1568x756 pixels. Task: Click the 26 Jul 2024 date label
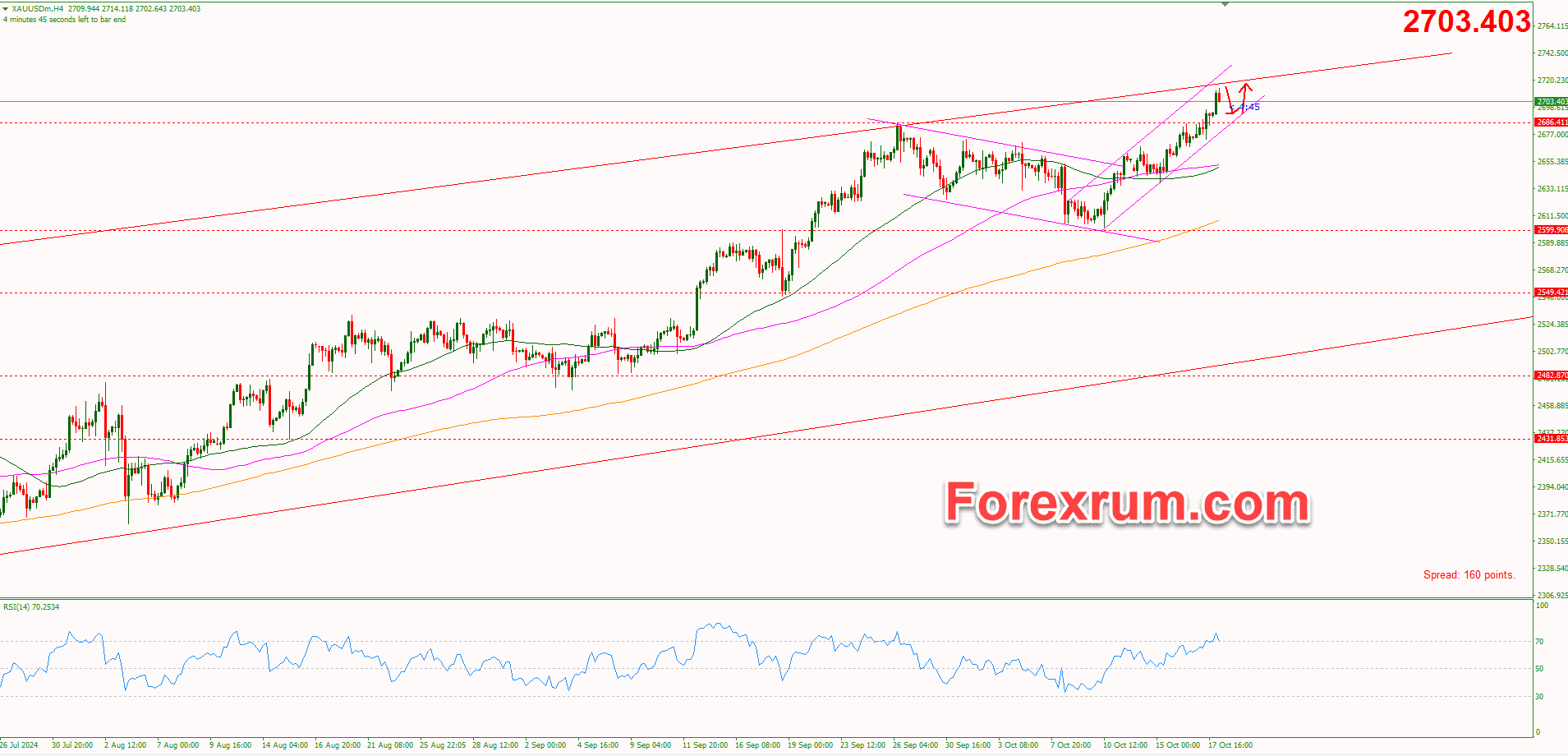coord(19,745)
